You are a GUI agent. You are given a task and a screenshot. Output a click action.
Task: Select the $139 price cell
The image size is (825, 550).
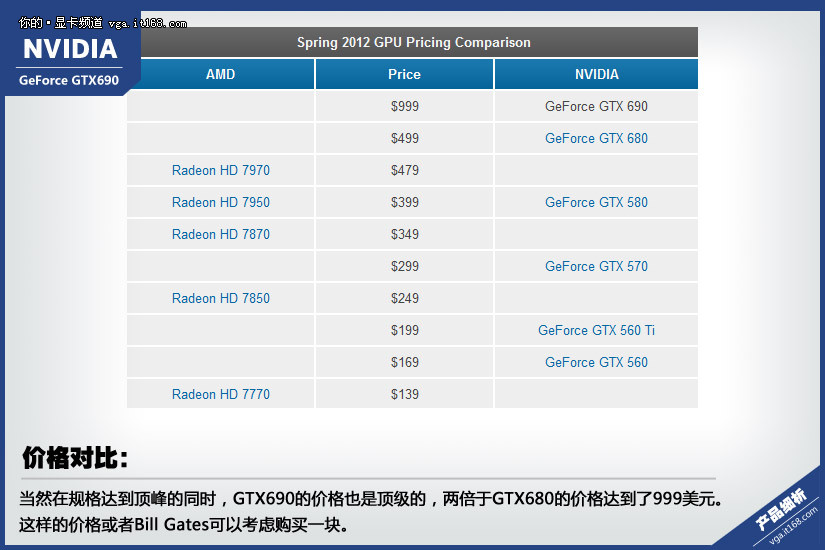pos(404,394)
